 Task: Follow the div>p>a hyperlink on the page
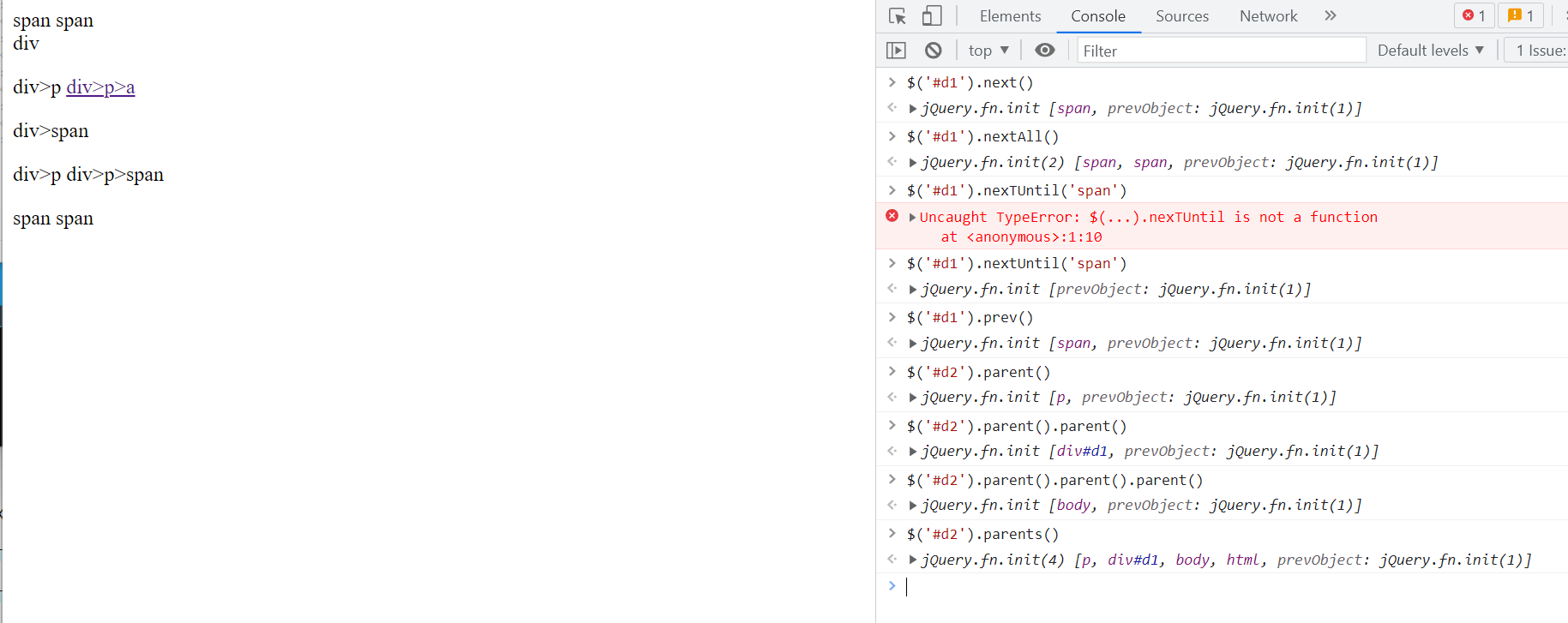coord(100,87)
